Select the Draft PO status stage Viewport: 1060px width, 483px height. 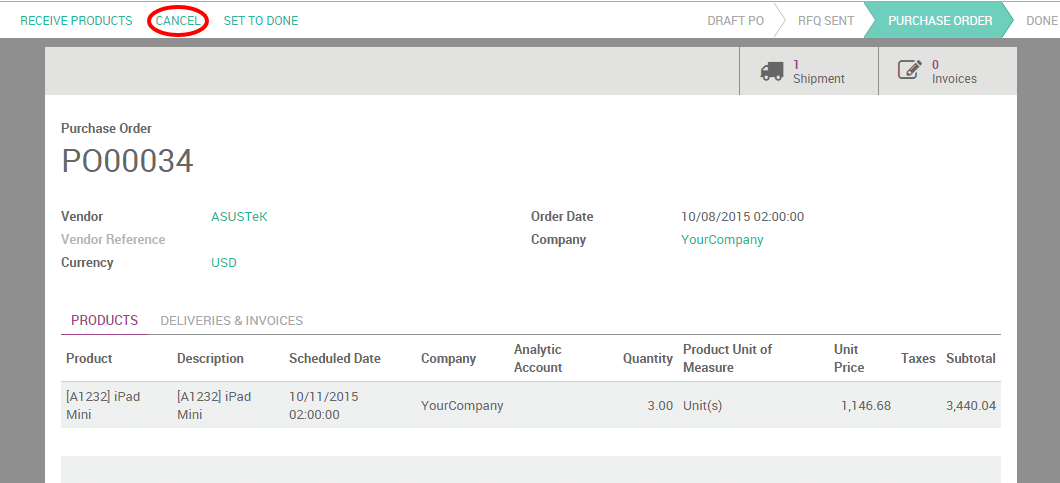pyautogui.click(x=735, y=21)
